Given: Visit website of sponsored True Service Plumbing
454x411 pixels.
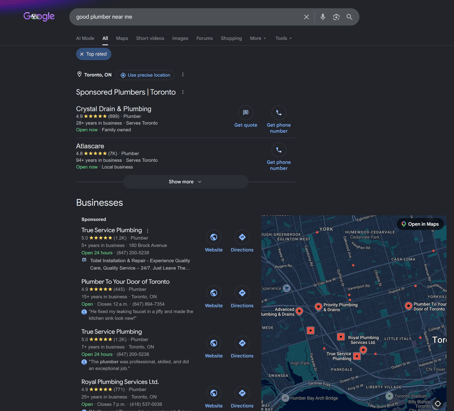Looking at the screenshot, I should [214, 241].
